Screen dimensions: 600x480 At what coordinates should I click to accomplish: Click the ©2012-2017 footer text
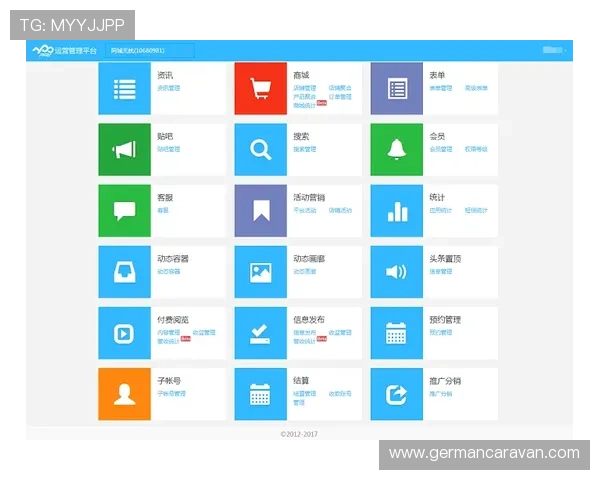pos(299,434)
